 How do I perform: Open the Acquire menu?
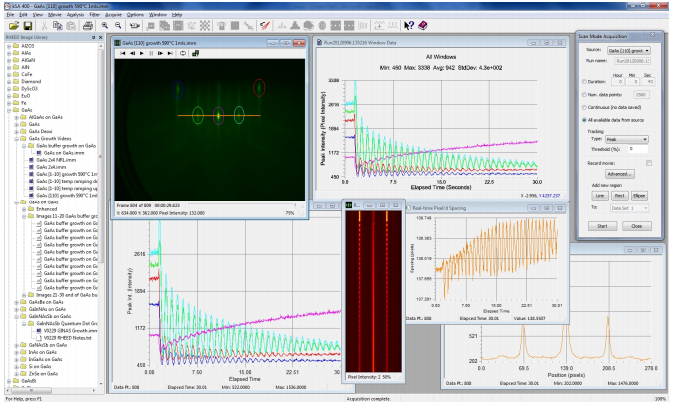tap(113, 15)
